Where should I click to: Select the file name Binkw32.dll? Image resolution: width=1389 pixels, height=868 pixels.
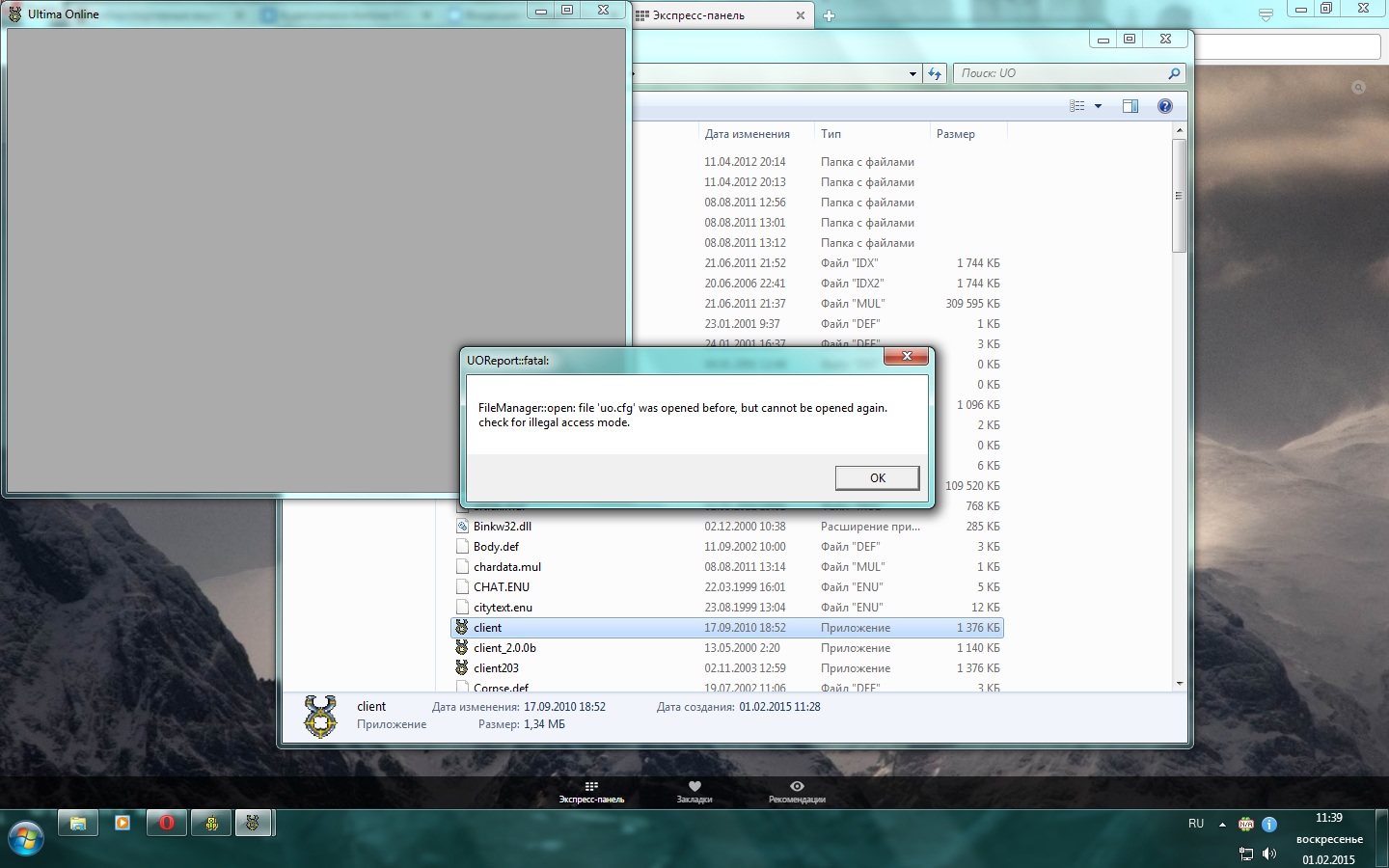pos(503,527)
